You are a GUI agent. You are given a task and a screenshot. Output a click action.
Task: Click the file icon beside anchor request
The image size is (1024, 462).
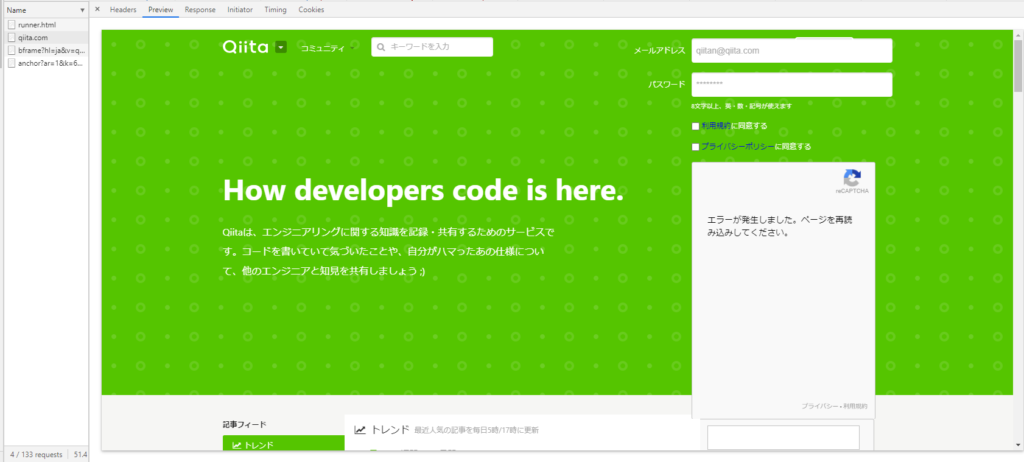11,63
